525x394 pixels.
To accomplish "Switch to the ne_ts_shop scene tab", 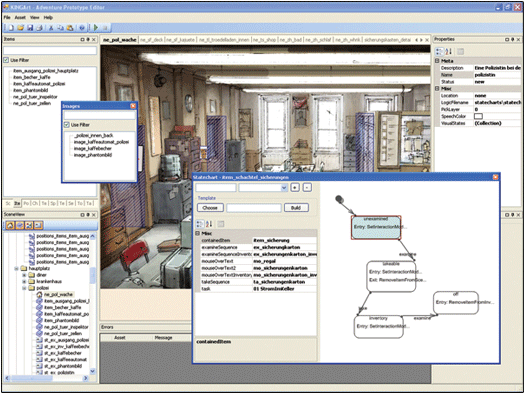I will pyautogui.click(x=265, y=40).
